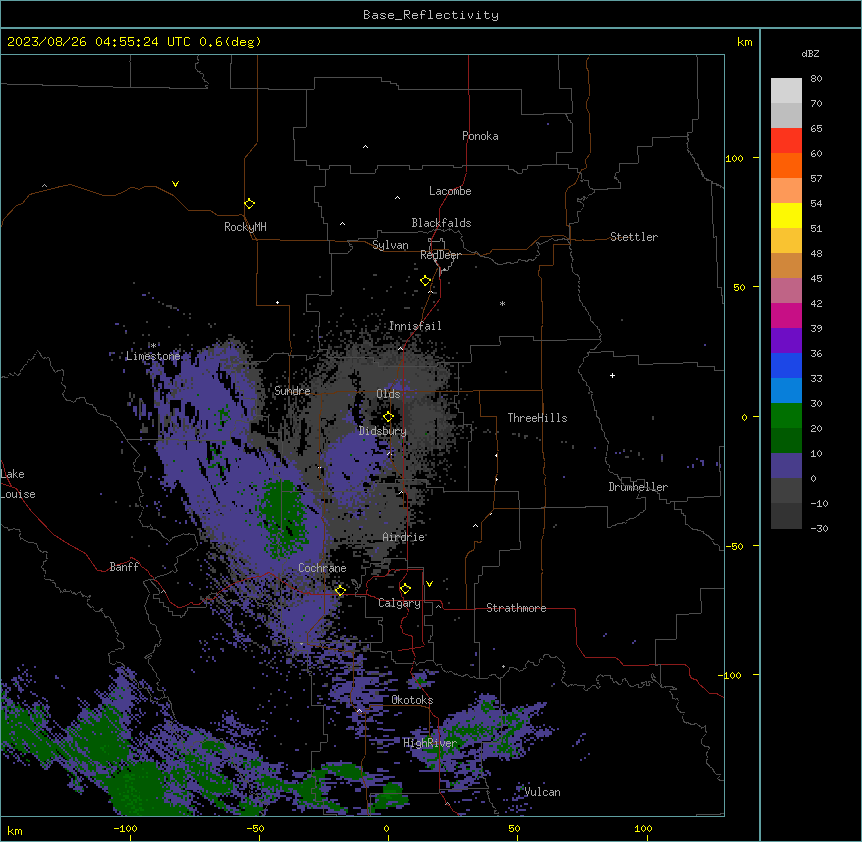Click the Limestone label

pyautogui.click(x=153, y=356)
